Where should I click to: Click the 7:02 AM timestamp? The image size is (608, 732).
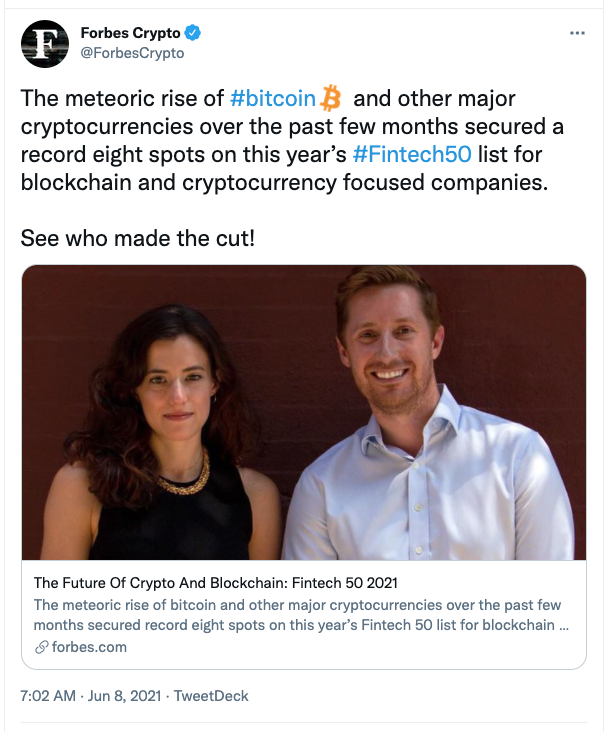click(x=48, y=696)
